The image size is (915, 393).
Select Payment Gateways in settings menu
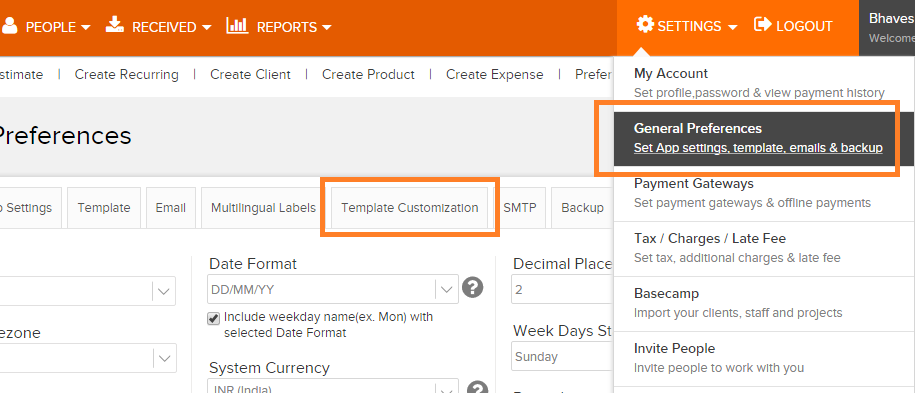[x=764, y=193]
